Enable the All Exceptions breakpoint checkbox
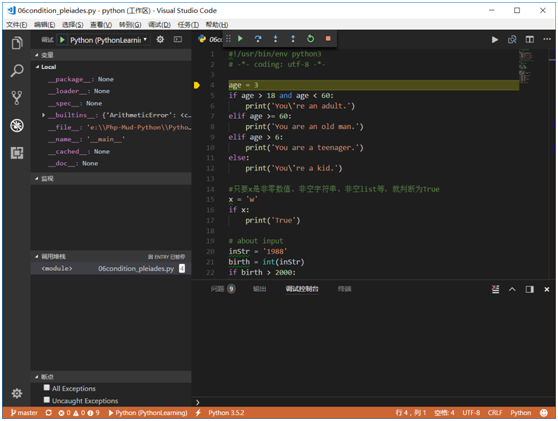Image resolution: width=558 pixels, height=421 pixels. [x=47, y=388]
